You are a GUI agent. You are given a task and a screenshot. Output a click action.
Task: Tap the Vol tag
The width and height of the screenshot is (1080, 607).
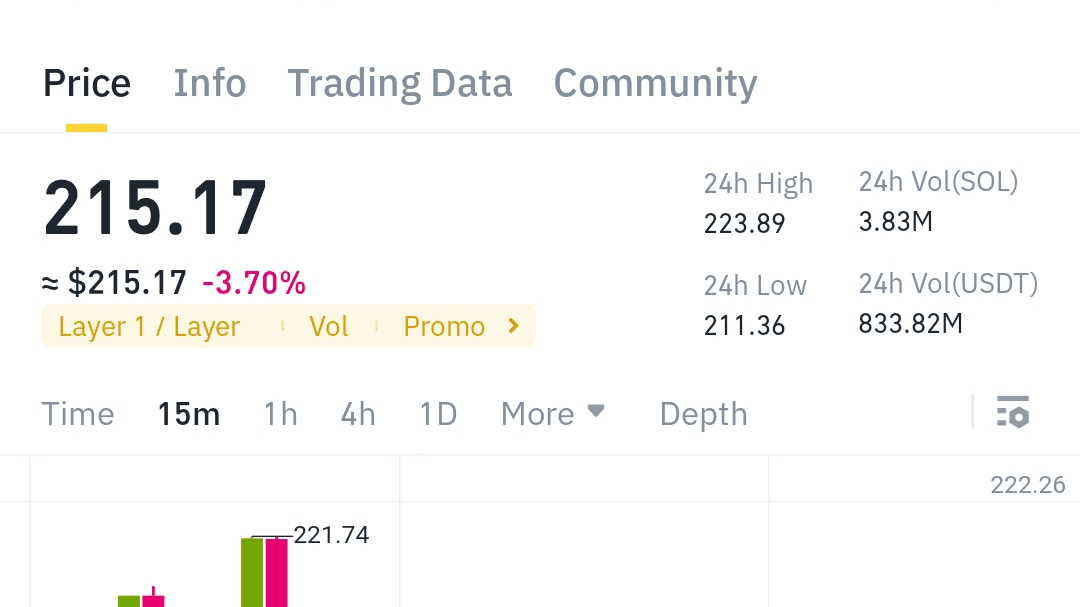point(328,327)
